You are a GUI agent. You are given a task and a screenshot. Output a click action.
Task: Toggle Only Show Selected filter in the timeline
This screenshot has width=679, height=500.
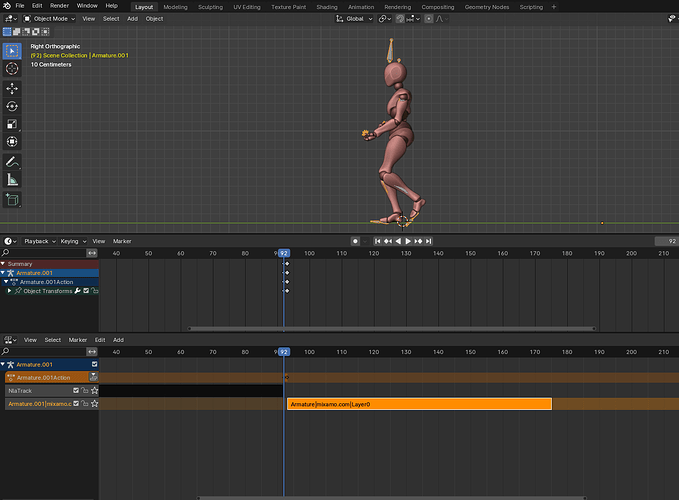click(92, 253)
